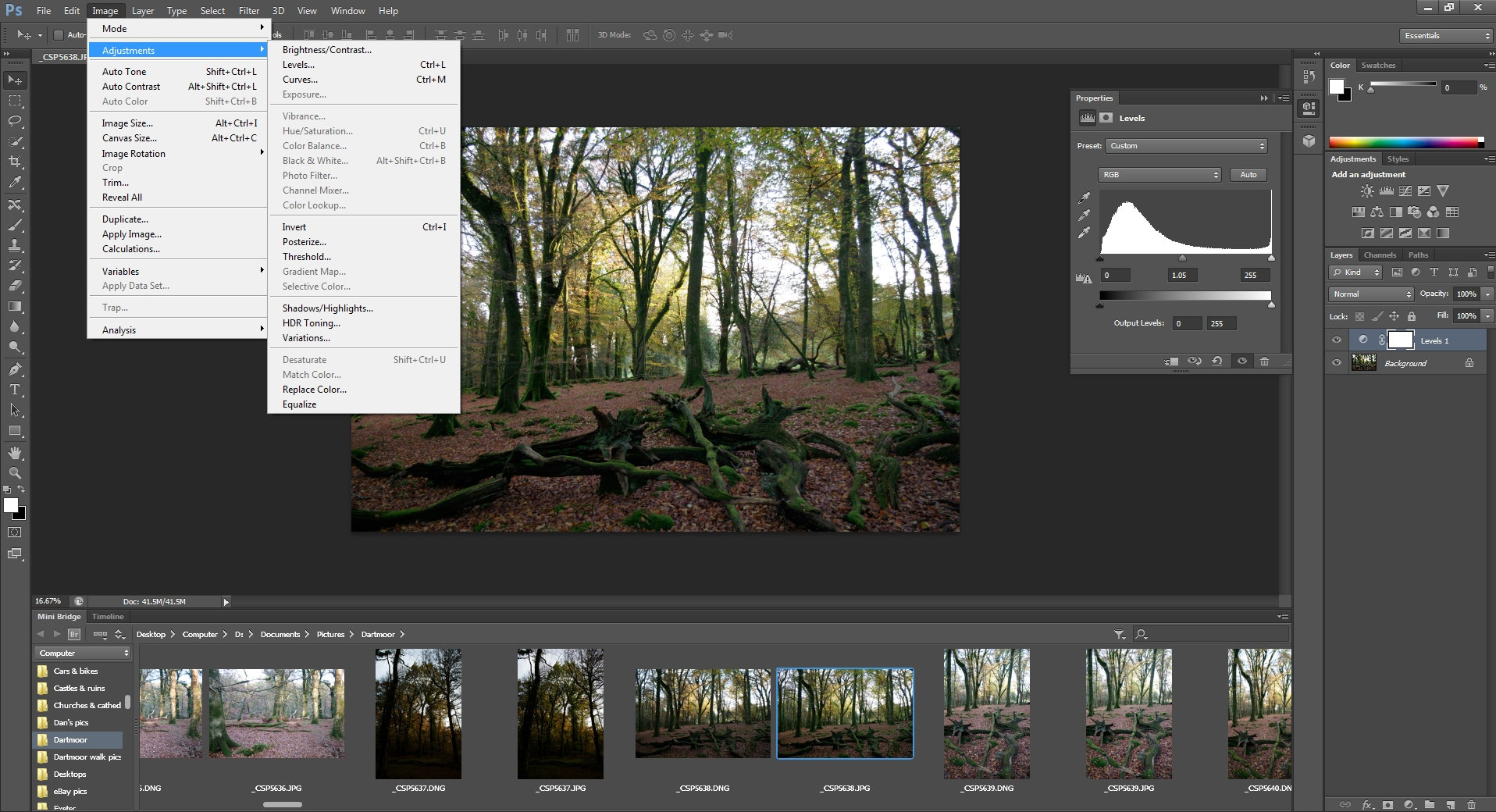Select the Horizontal Type tool
Screen dimensions: 1496x812
[15, 390]
